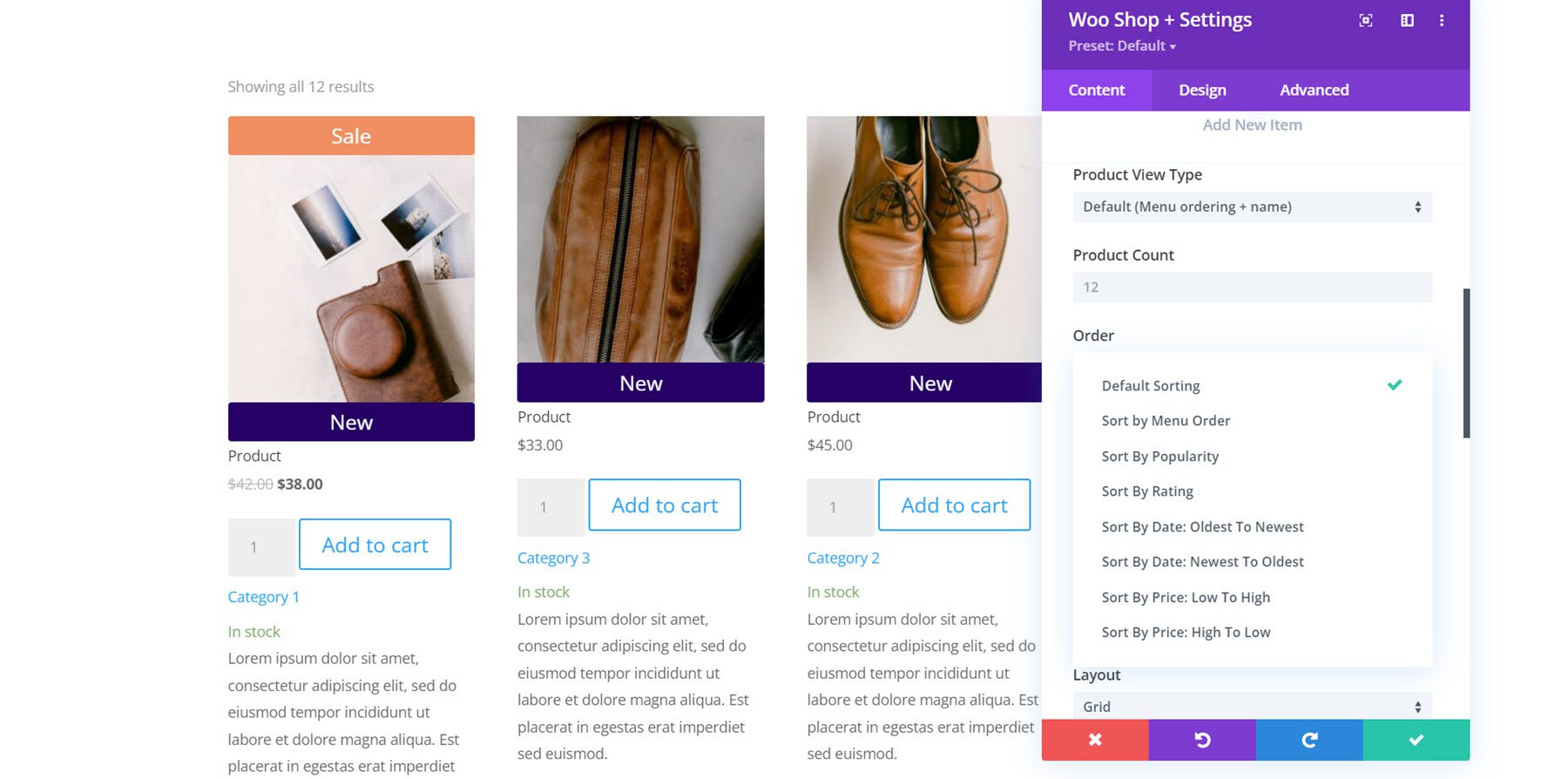Select Sort By Popularity ordering
Viewport: 1568px width, 779px height.
pos(1159,456)
